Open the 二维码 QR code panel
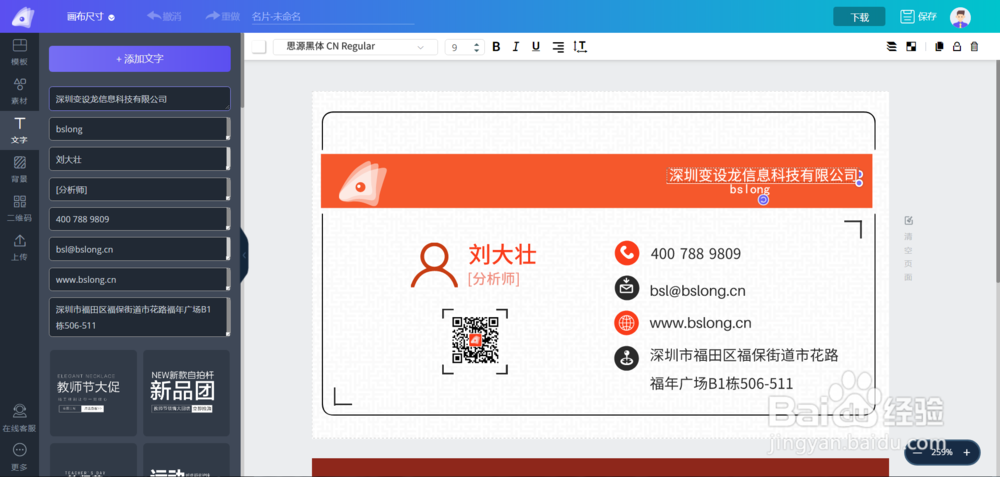1000x477 pixels. tap(19, 209)
